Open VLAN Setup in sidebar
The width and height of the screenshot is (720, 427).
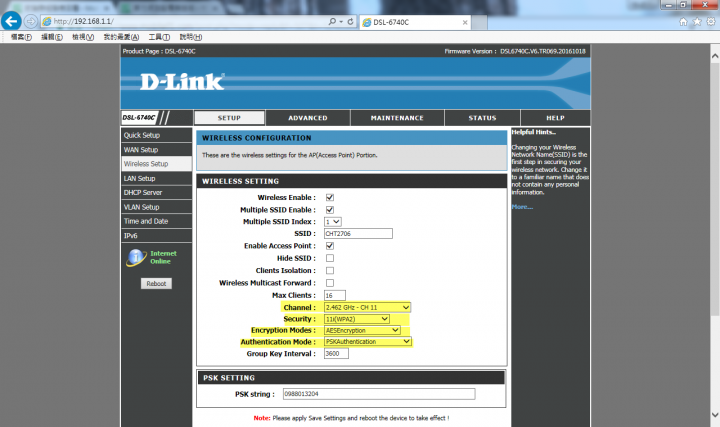[157, 207]
